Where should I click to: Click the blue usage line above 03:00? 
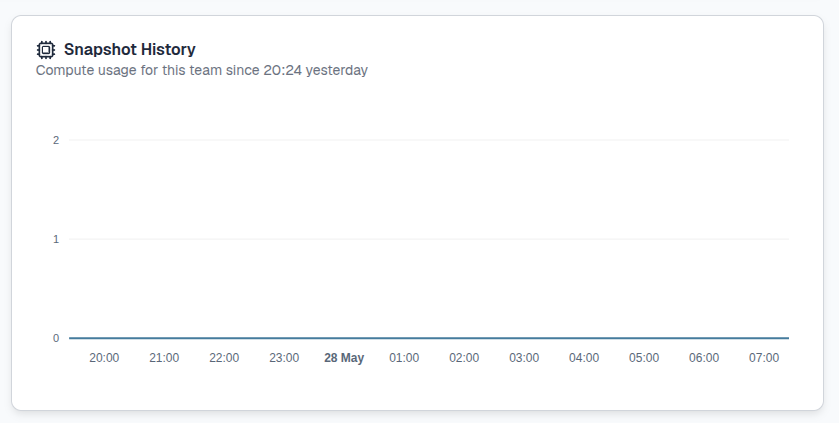(x=524, y=338)
